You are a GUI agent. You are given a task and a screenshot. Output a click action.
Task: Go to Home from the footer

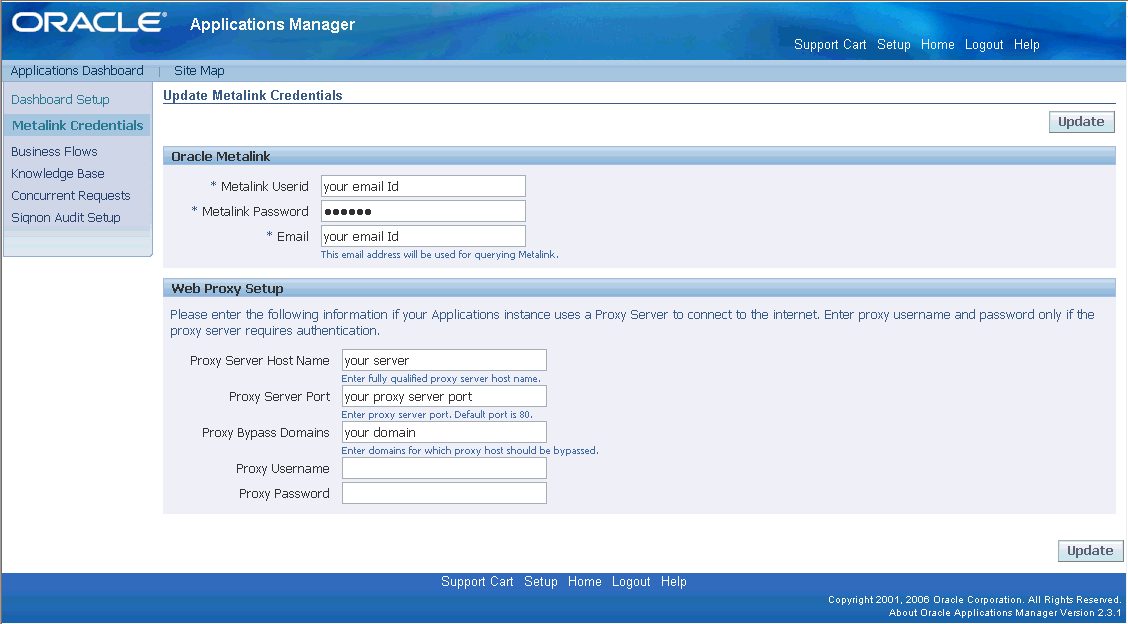pyautogui.click(x=584, y=582)
